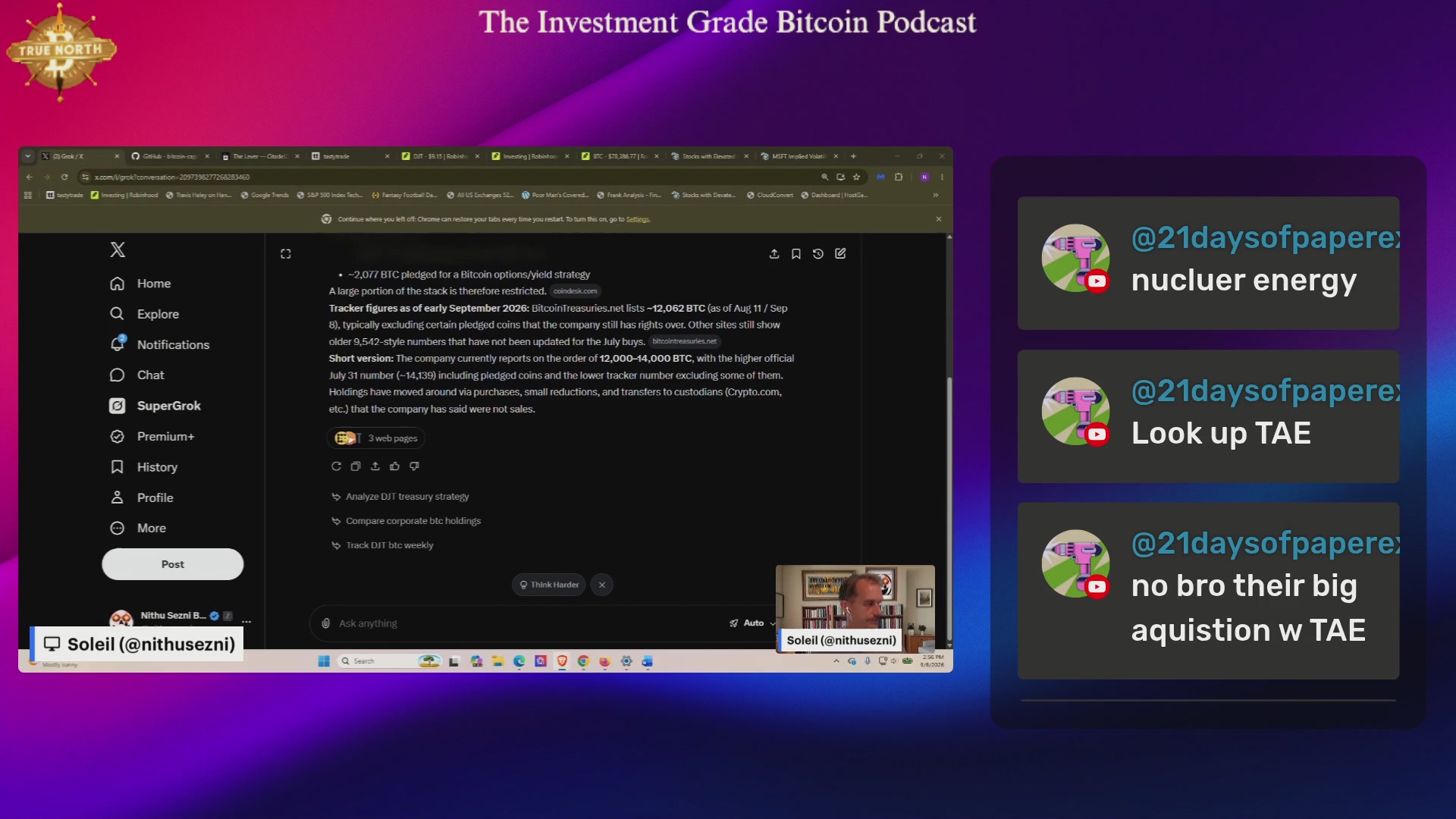Viewport: 1456px width, 819px height.
Task: Open the X logo home link
Action: (118, 249)
